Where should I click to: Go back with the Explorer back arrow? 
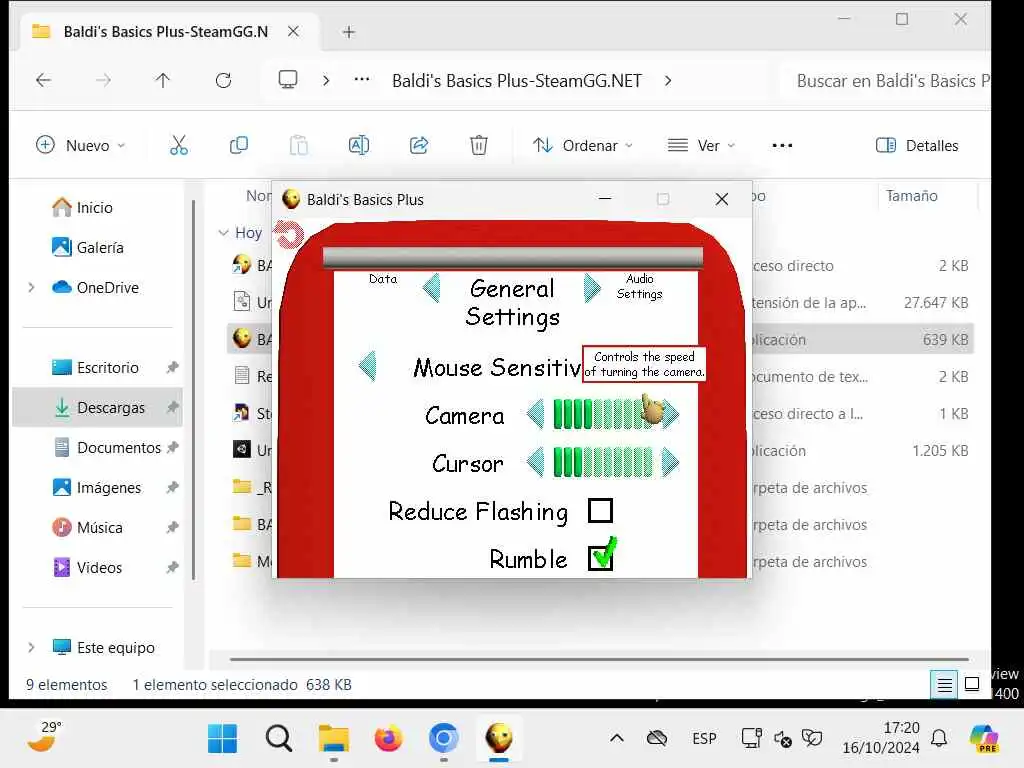43,80
